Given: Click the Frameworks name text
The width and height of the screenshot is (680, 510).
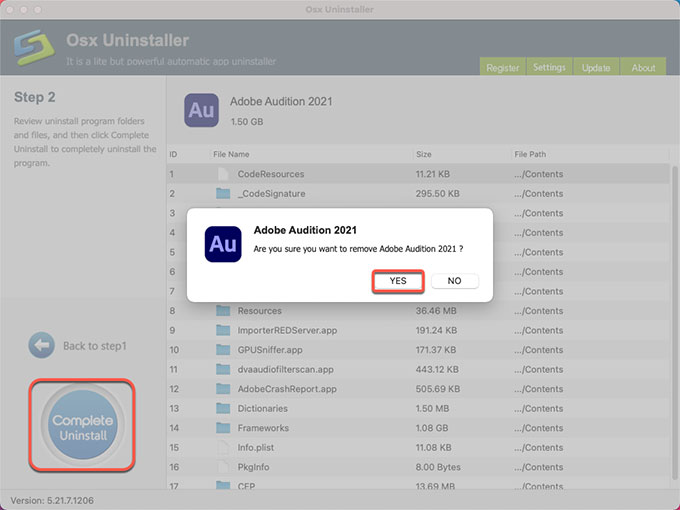Looking at the screenshot, I should click(x=263, y=428).
